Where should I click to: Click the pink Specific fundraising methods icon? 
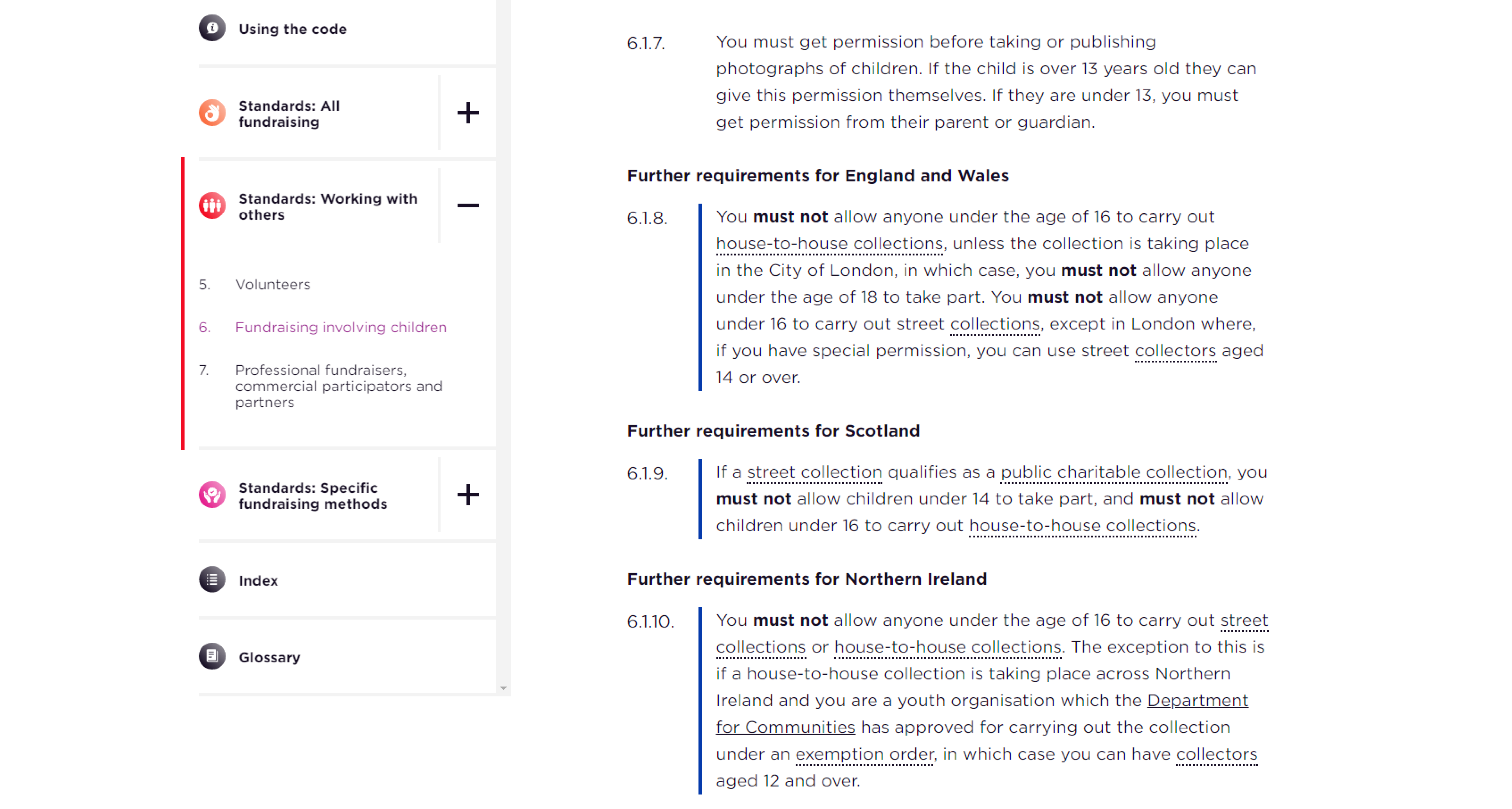212,495
